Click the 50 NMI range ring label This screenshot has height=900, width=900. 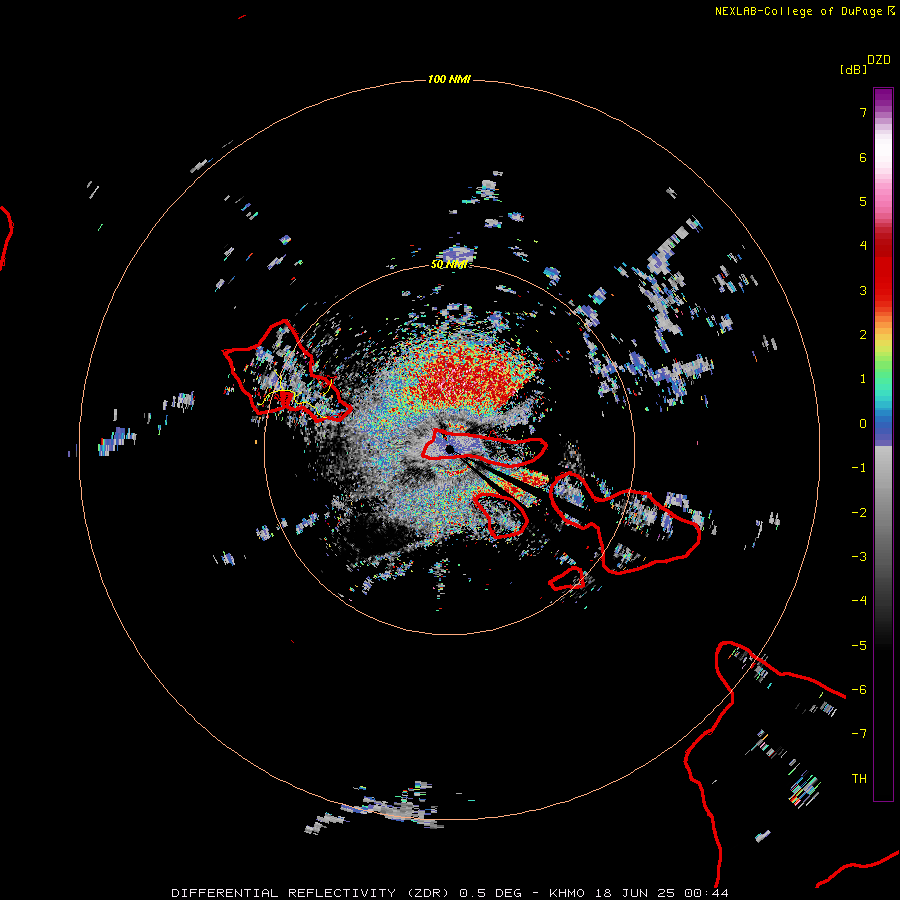[449, 264]
